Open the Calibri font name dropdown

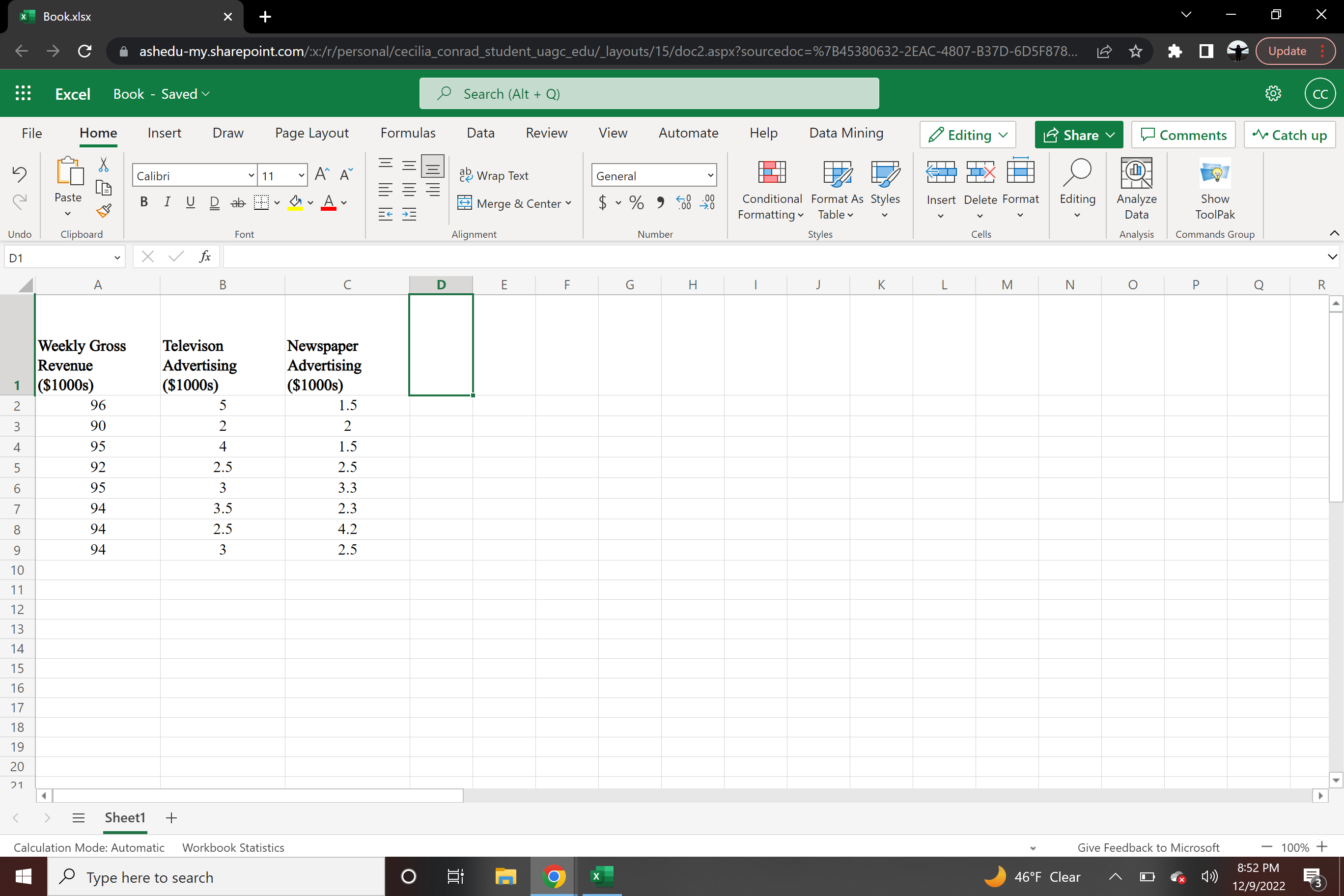pyautogui.click(x=251, y=175)
